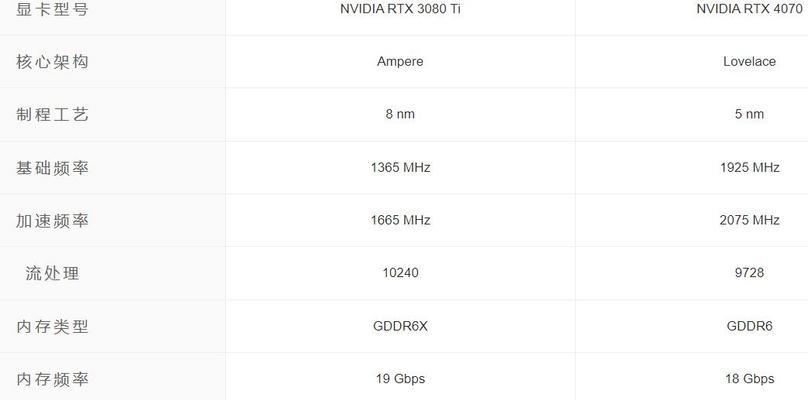Select the 5 nm process cell
This screenshot has width=808, height=400.
[x=749, y=114]
